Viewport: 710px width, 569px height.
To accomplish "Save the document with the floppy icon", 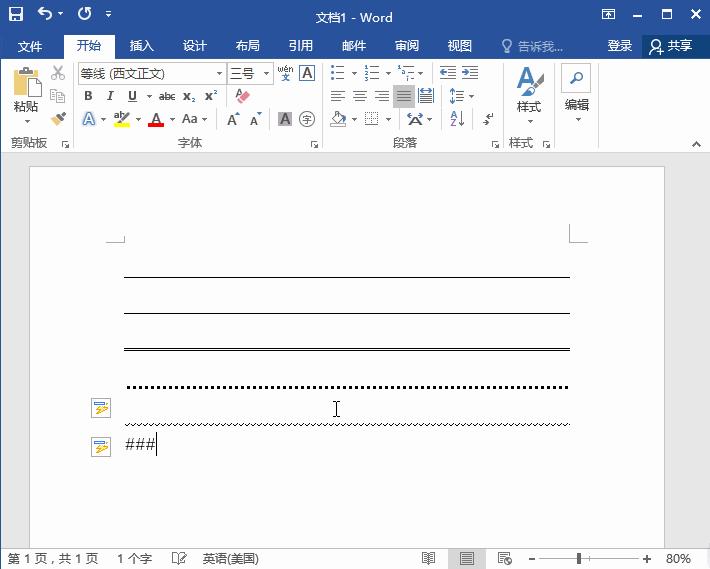I will pos(15,14).
